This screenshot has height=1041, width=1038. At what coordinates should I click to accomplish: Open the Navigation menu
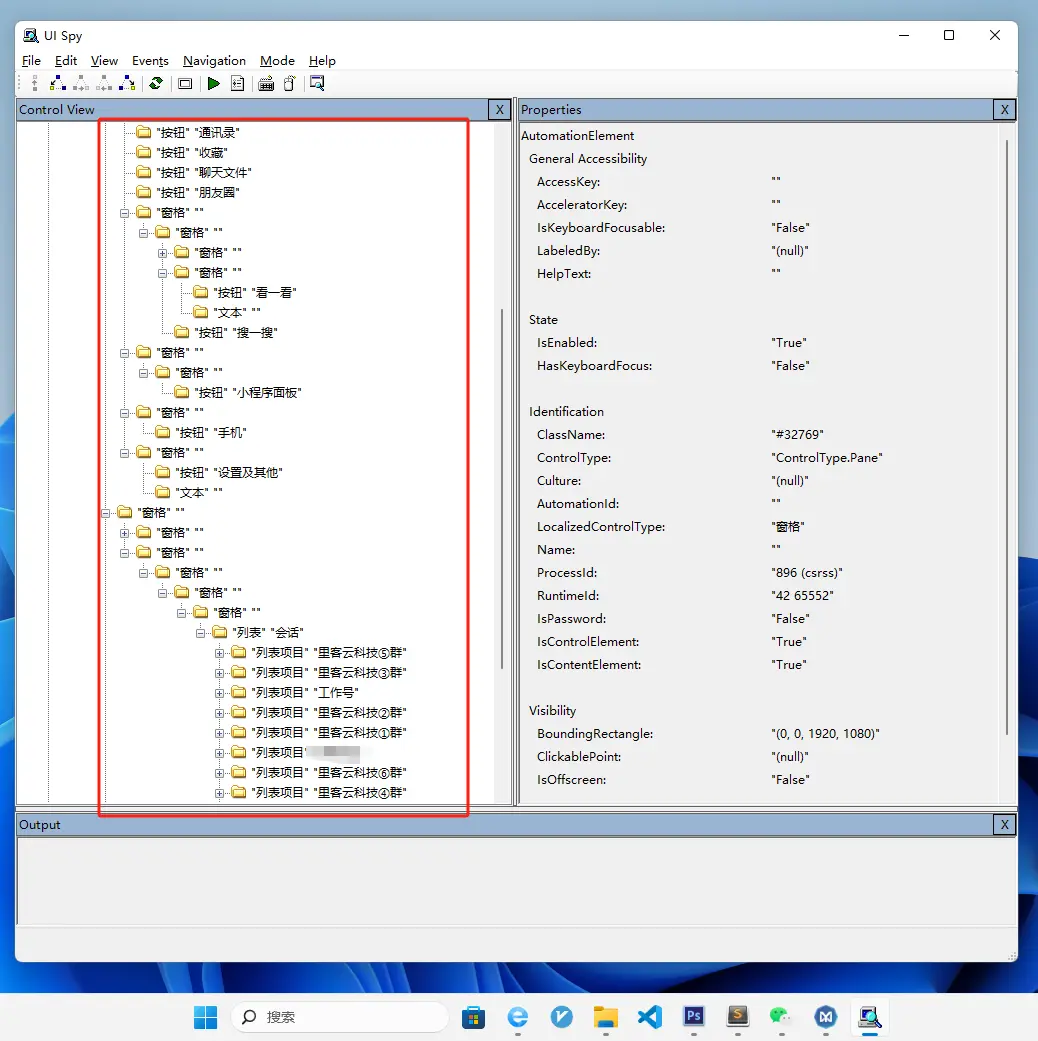[214, 61]
